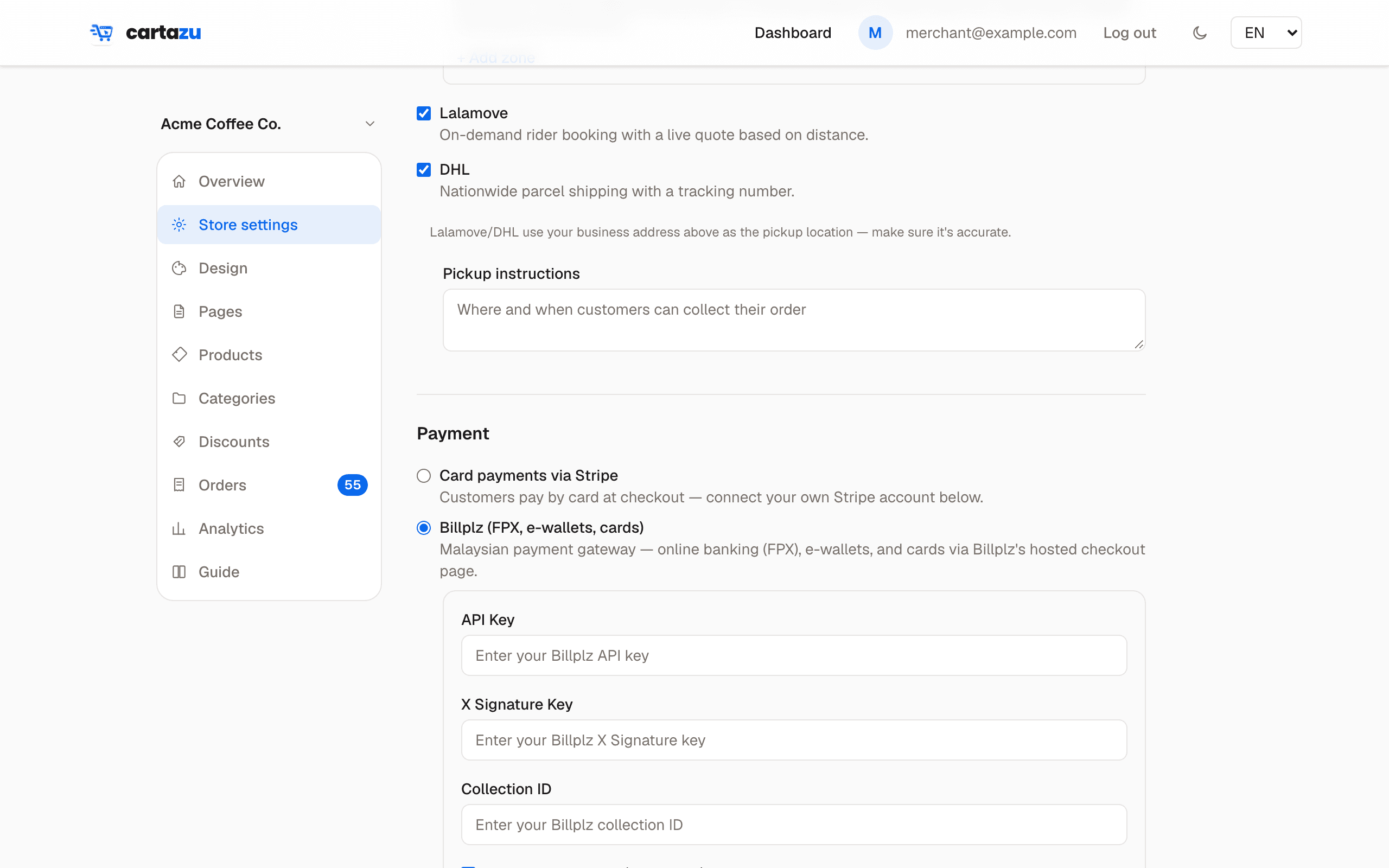Screen dimensions: 1389x868
Task: View the Analytics section
Action: click(x=269, y=528)
